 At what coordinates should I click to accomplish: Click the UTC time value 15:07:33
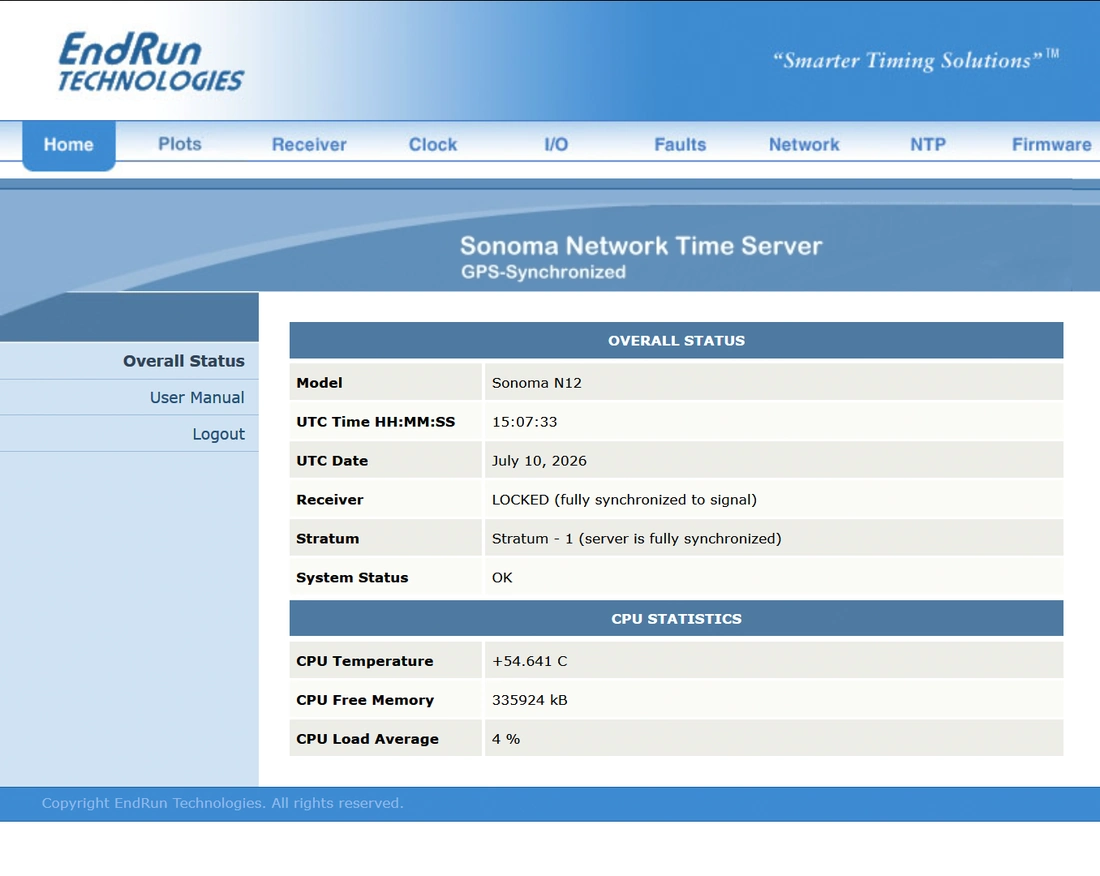(524, 422)
